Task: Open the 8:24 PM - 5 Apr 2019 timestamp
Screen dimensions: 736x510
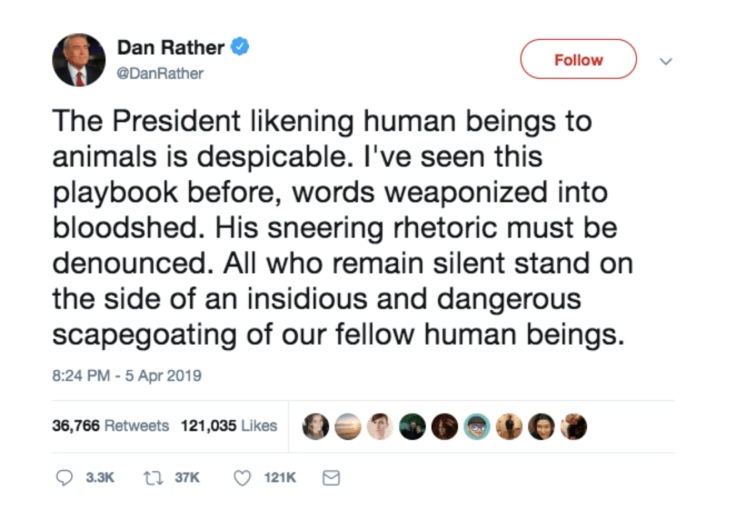Action: (x=127, y=376)
